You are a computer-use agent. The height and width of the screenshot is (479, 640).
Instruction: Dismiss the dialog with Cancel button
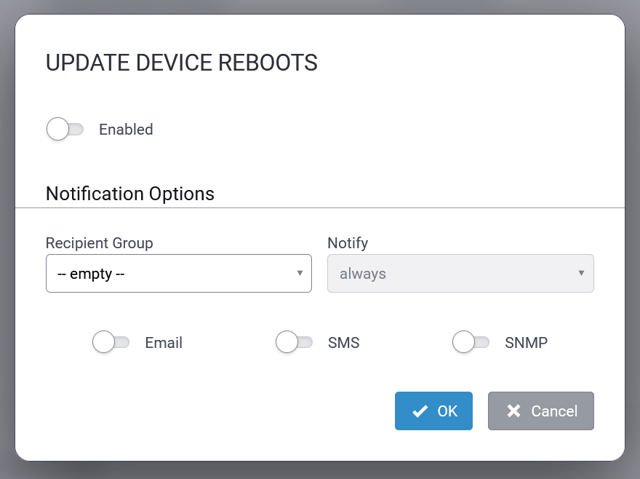pos(541,411)
